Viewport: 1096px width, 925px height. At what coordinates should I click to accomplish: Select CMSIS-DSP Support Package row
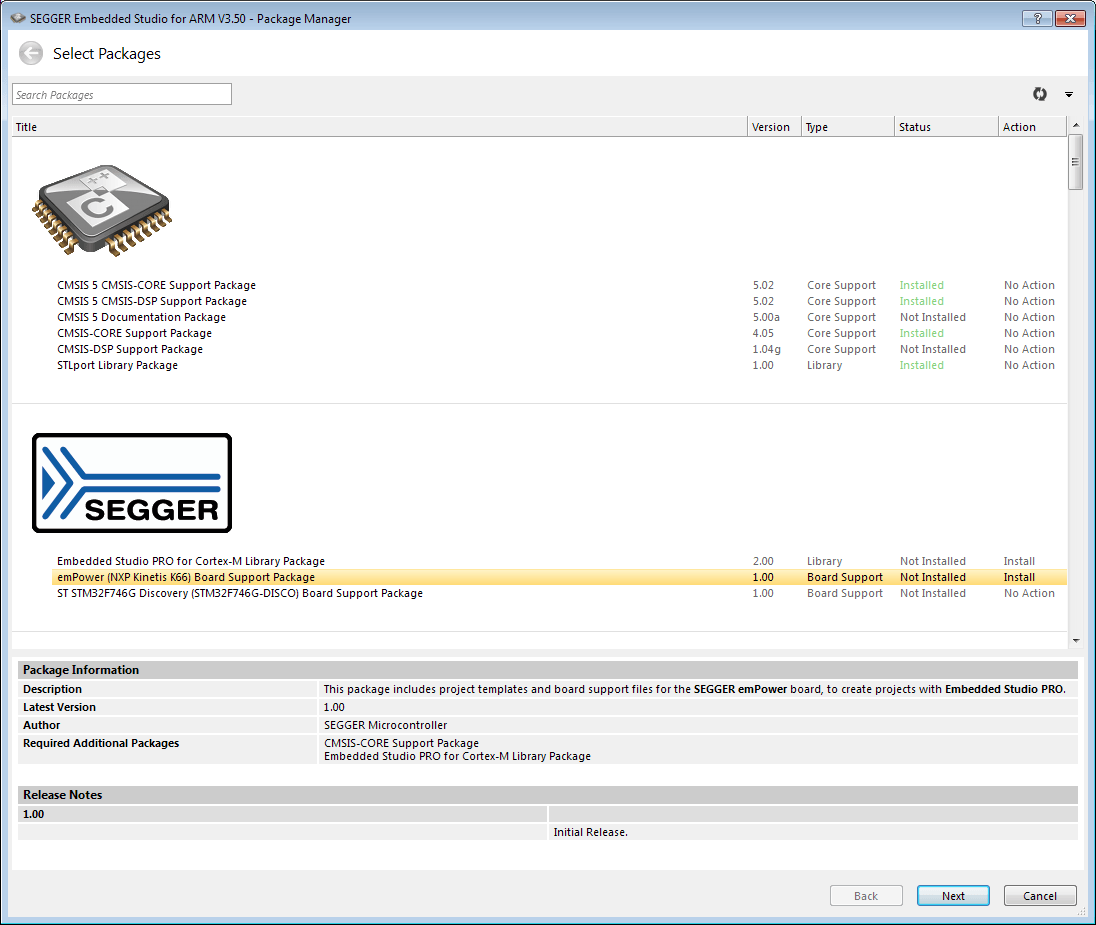pyautogui.click(x=130, y=350)
